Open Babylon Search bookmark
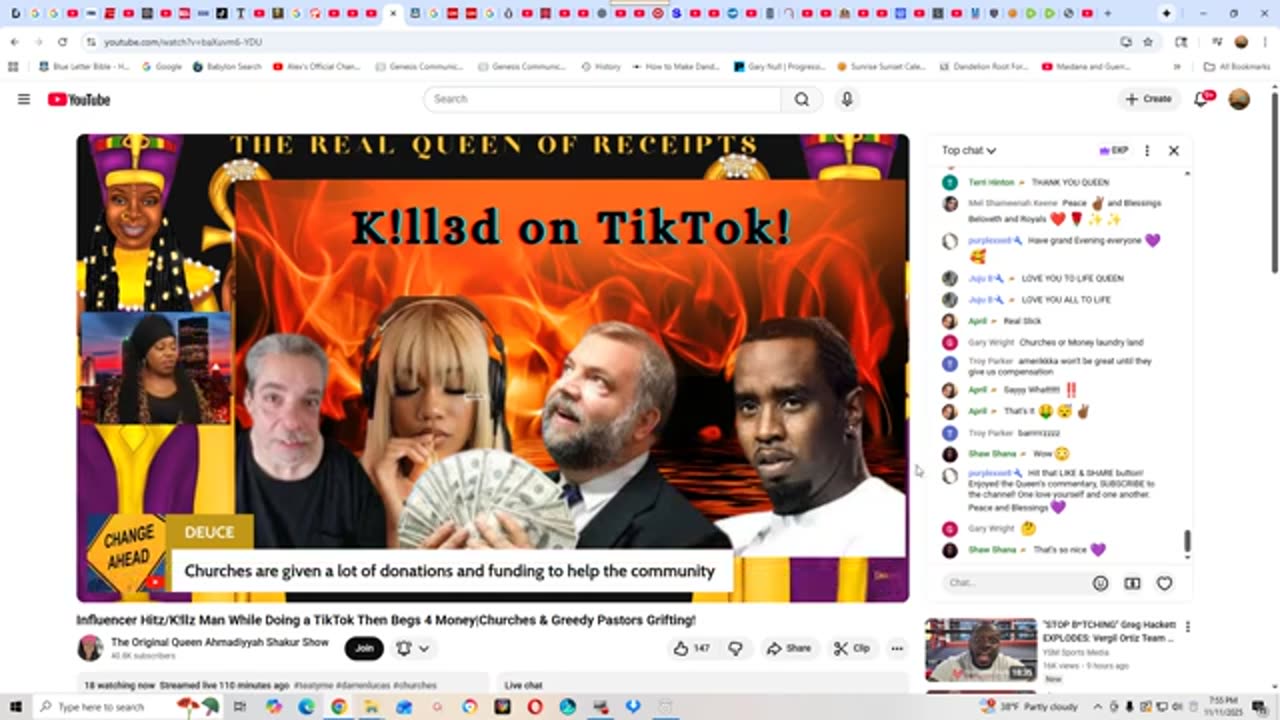This screenshot has height=720, width=1280. (x=227, y=66)
